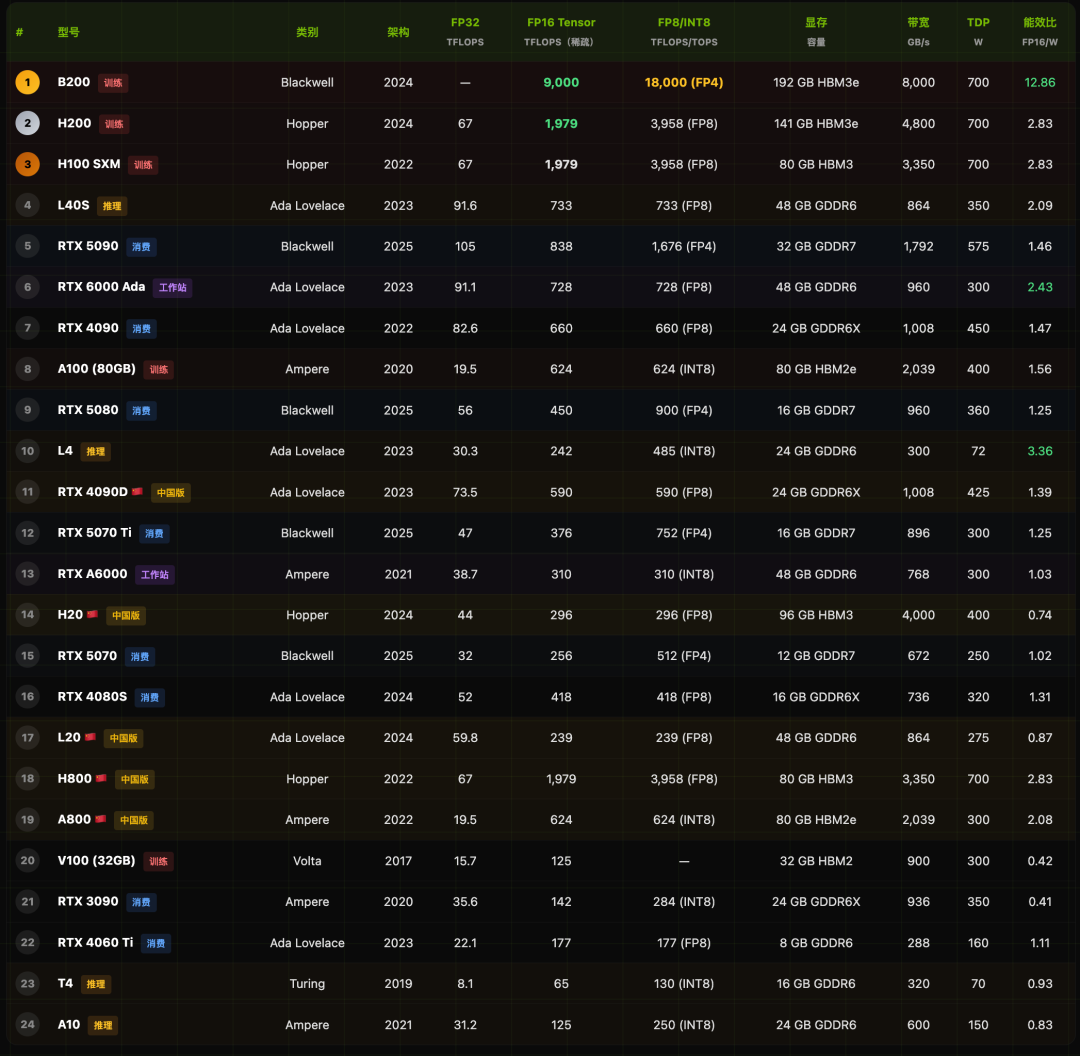
Task: Click the 消费 tag next to RTX 5090
Action: pos(141,247)
